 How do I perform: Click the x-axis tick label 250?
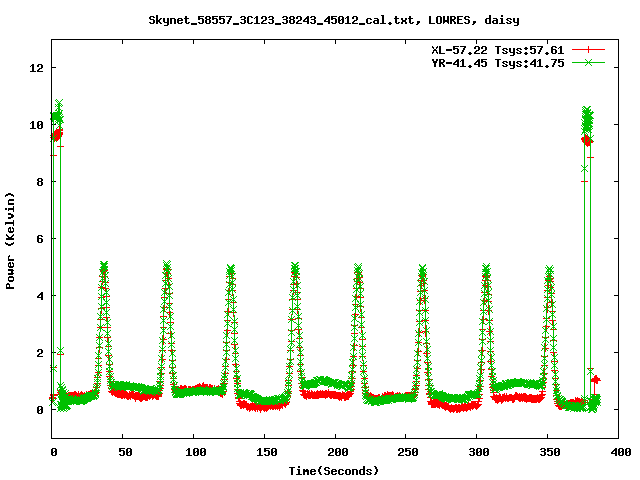coord(408,452)
